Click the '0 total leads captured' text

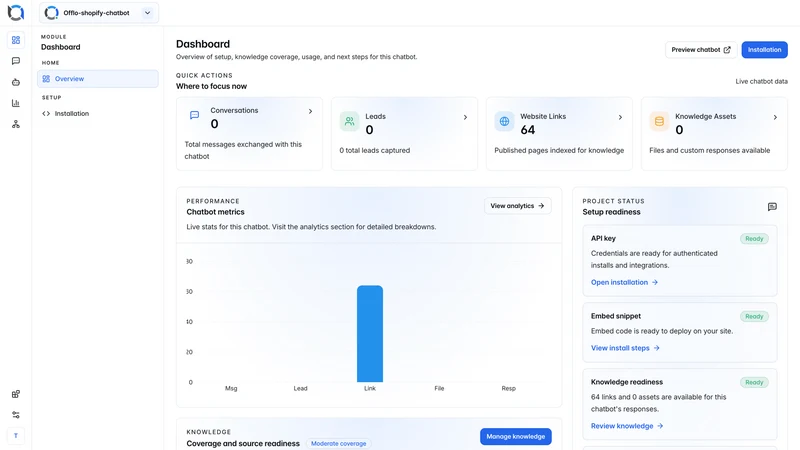[374, 151]
